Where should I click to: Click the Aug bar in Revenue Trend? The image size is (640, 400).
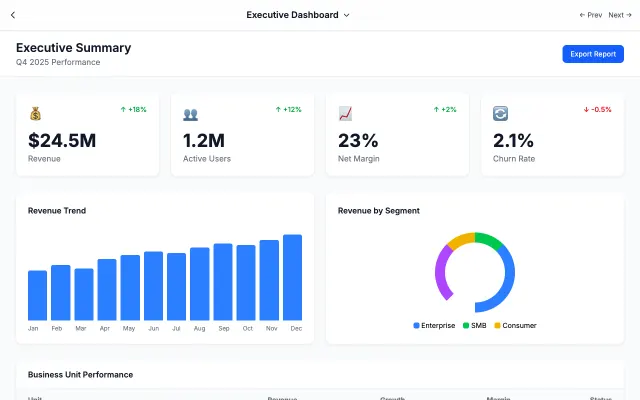tap(200, 284)
